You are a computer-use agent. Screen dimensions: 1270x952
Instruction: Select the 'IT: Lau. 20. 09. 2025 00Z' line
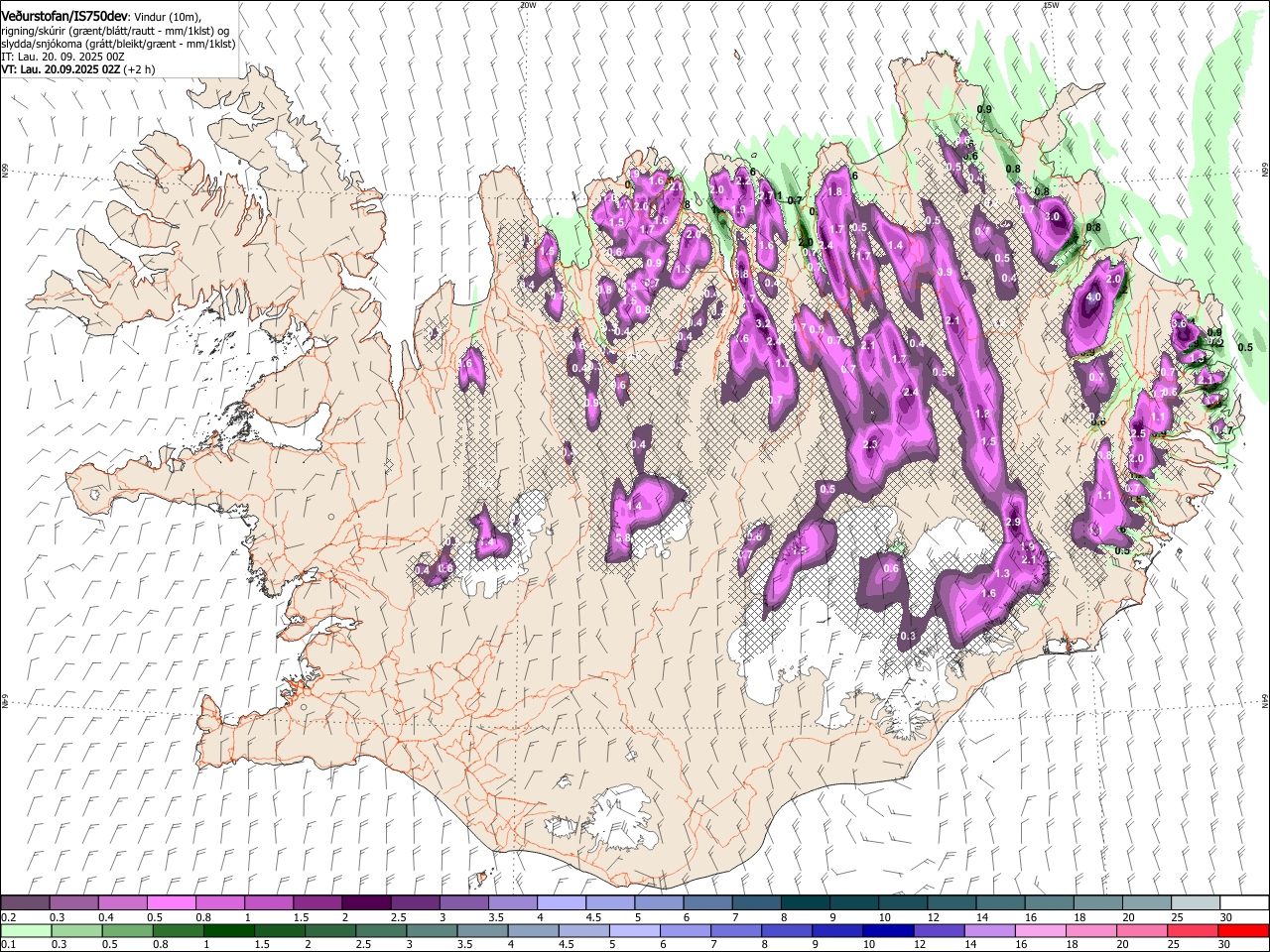click(x=63, y=58)
